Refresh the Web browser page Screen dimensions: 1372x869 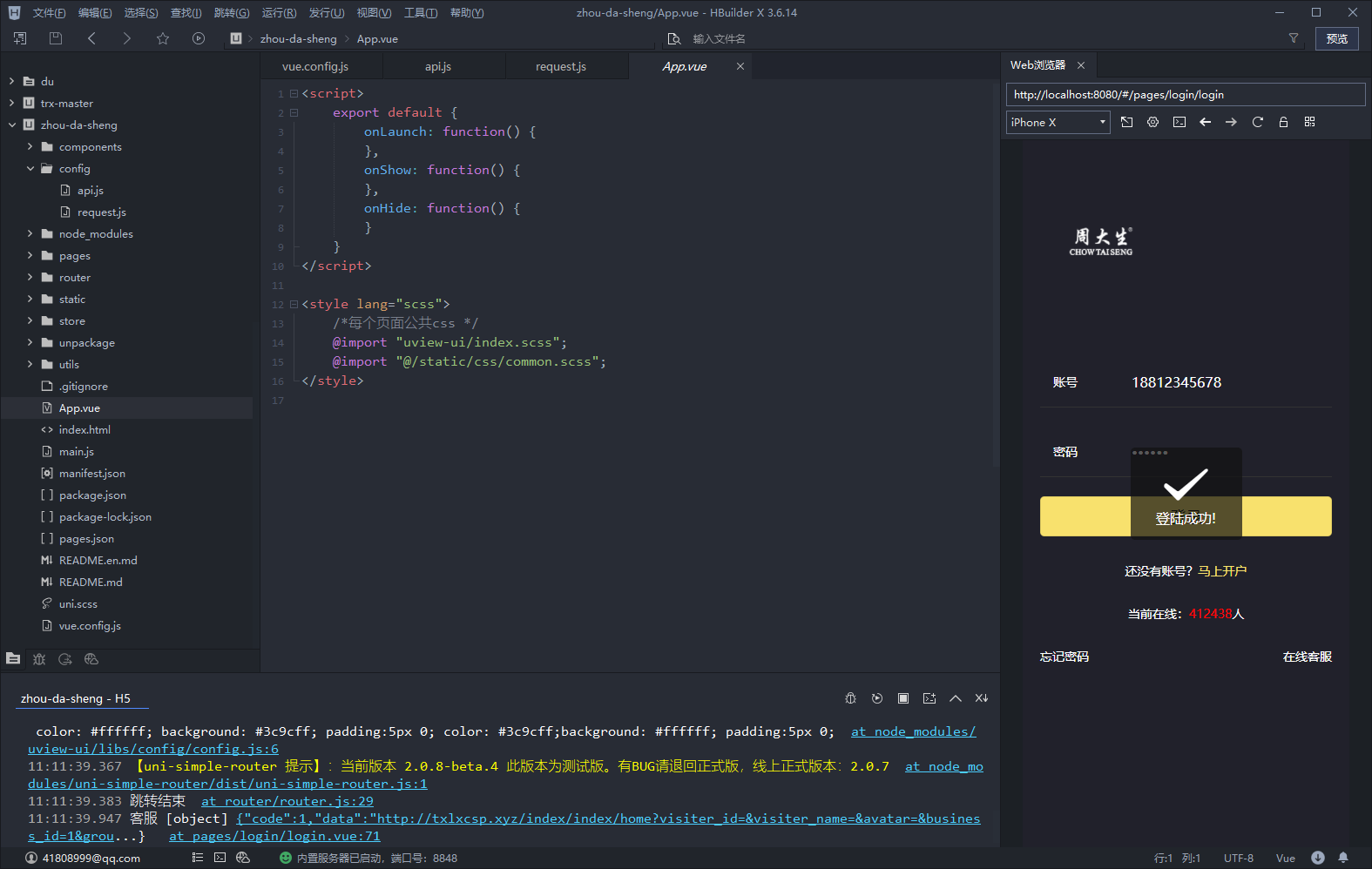coord(1257,122)
